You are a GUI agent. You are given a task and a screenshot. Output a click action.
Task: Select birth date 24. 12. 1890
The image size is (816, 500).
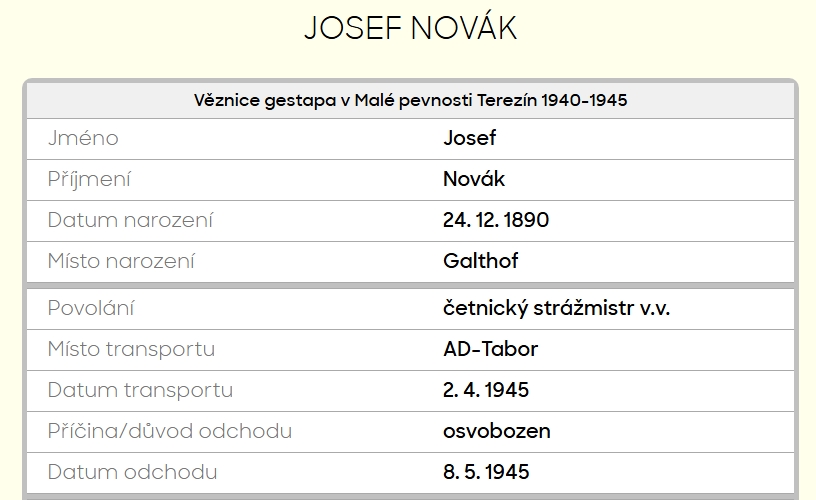(x=496, y=221)
